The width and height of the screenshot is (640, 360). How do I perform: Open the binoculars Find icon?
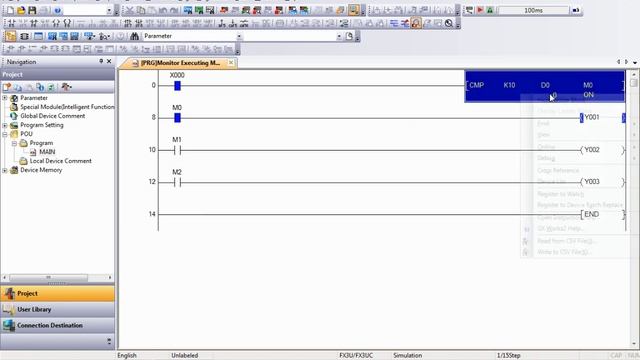(x=134, y=36)
